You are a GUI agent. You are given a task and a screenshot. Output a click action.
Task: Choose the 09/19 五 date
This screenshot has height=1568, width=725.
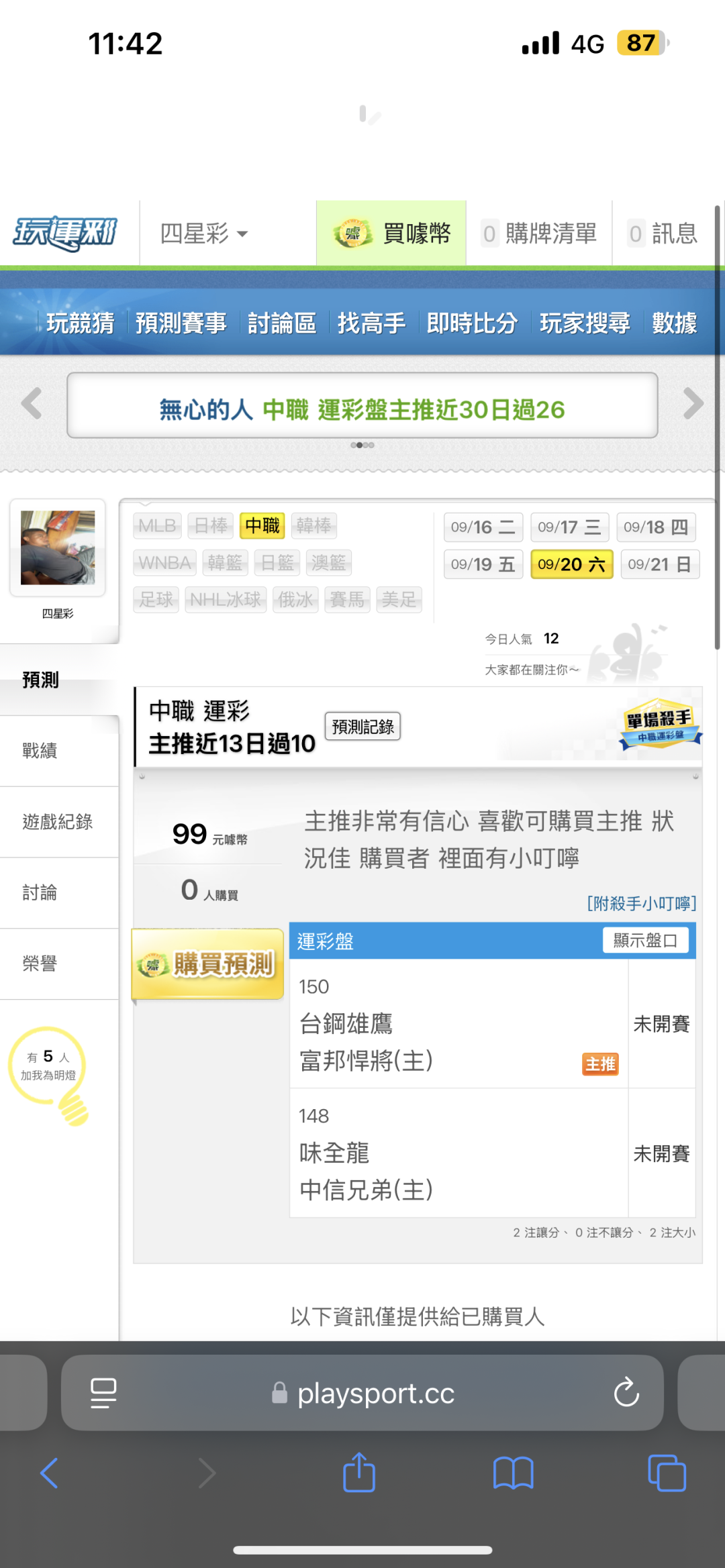[x=483, y=564]
